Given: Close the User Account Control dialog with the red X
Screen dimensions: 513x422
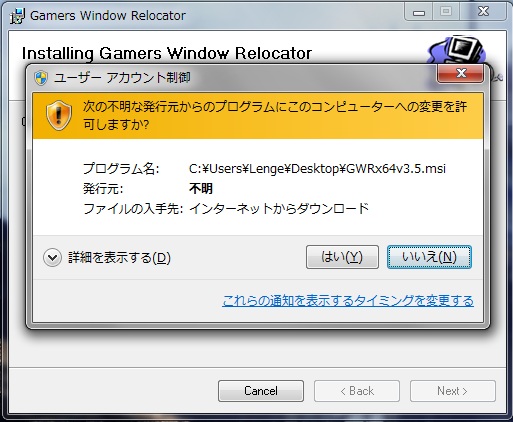Looking at the screenshot, I should click(x=460, y=73).
